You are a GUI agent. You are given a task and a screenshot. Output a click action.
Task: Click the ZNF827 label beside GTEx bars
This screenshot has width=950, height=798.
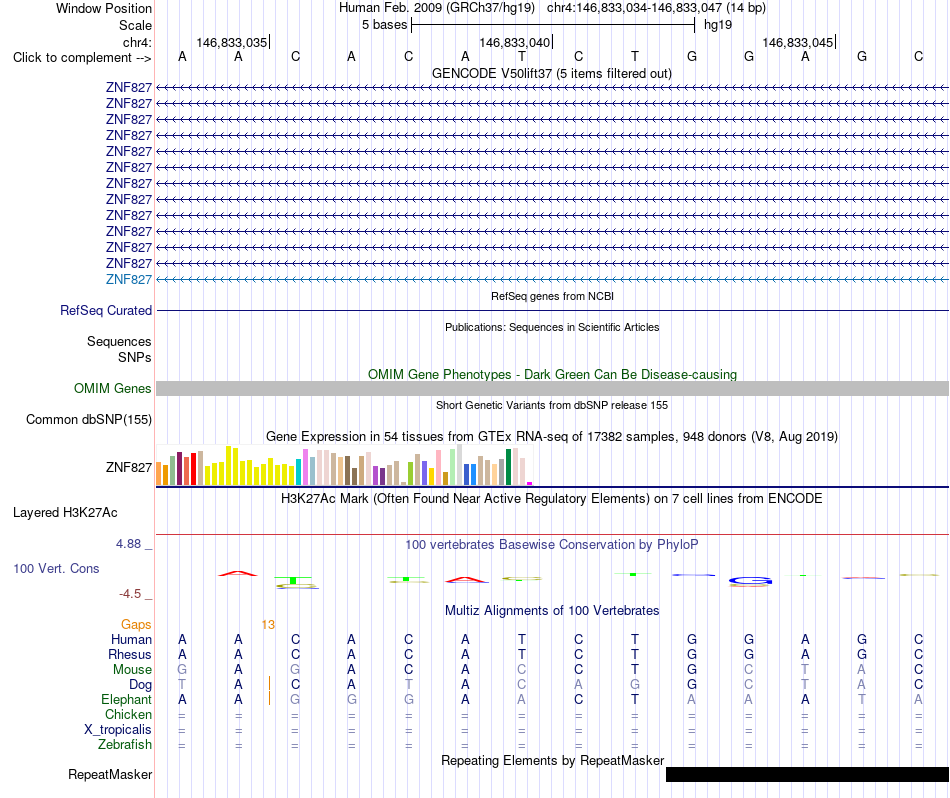click(x=128, y=467)
